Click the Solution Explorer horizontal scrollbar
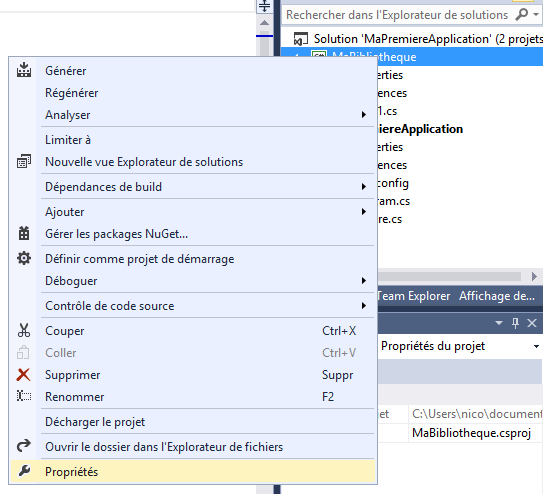Screen dimensions: 543x494 pos(449,276)
